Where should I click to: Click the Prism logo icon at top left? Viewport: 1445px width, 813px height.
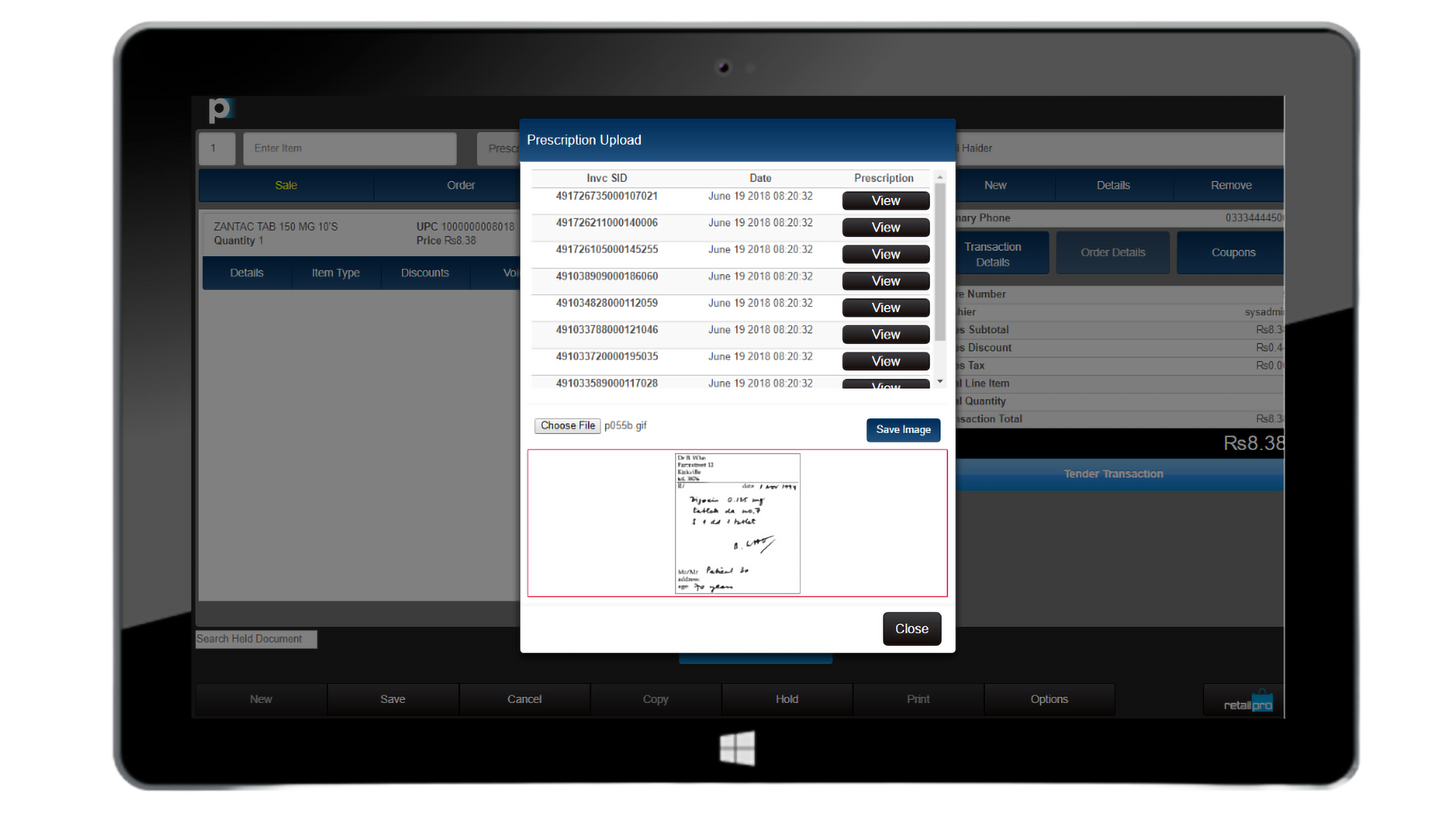point(220,110)
